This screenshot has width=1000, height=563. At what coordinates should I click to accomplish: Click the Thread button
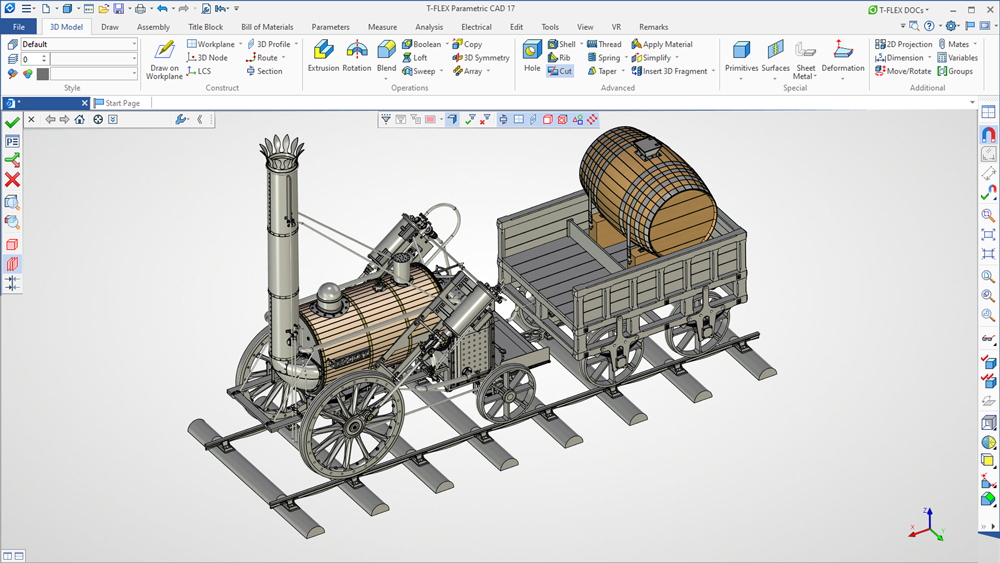pyautogui.click(x=604, y=44)
